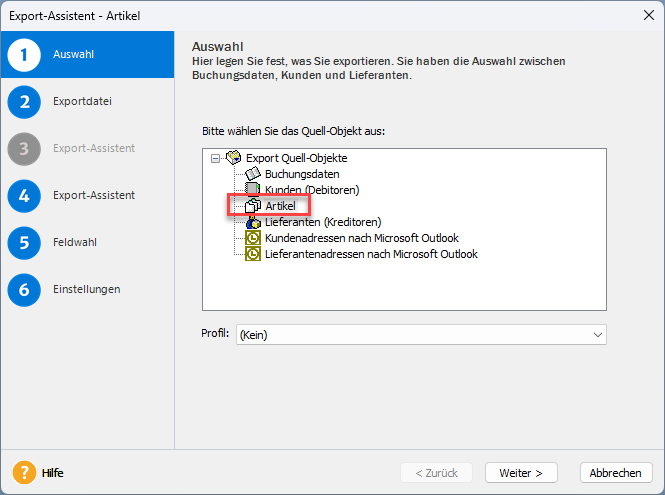Click the Artikel boxes icon
The height and width of the screenshot is (495, 665).
pos(253,205)
